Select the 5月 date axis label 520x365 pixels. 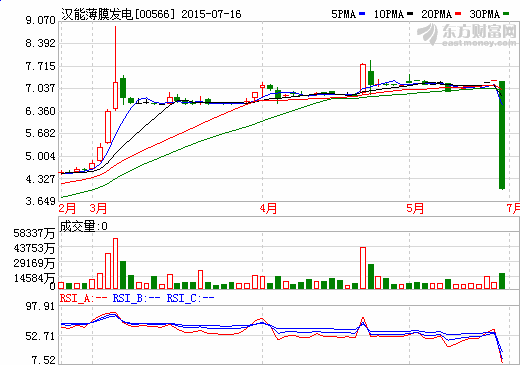pyautogui.click(x=415, y=208)
